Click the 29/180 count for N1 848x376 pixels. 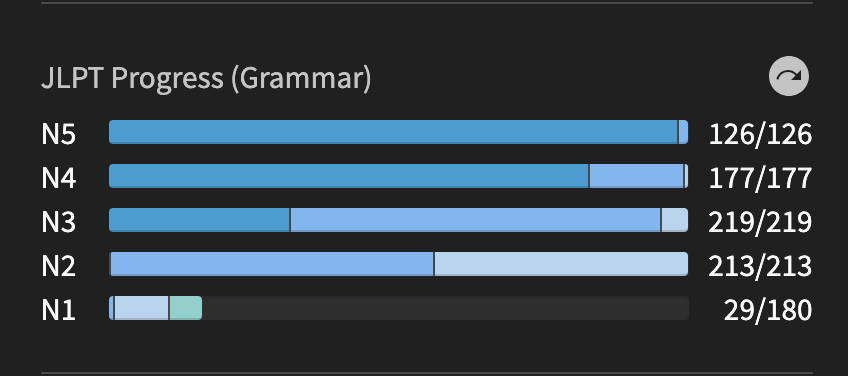coord(768,311)
